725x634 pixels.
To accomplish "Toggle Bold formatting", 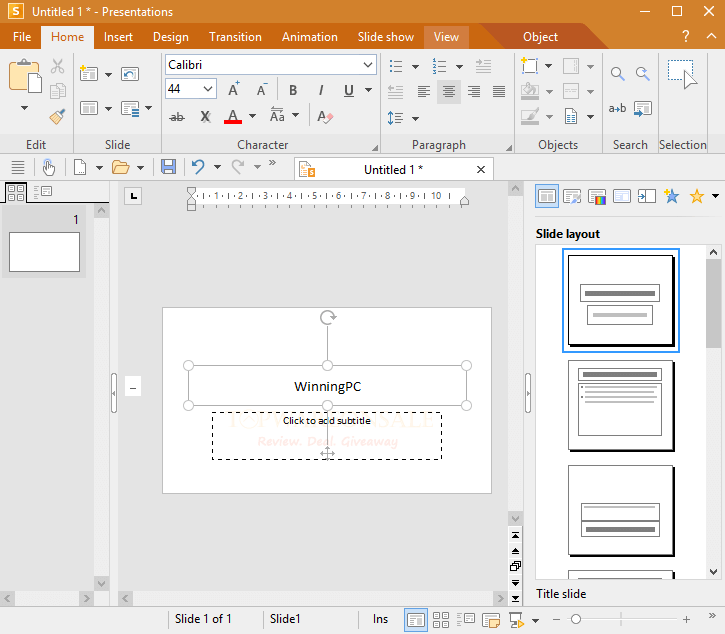I will pyautogui.click(x=293, y=90).
